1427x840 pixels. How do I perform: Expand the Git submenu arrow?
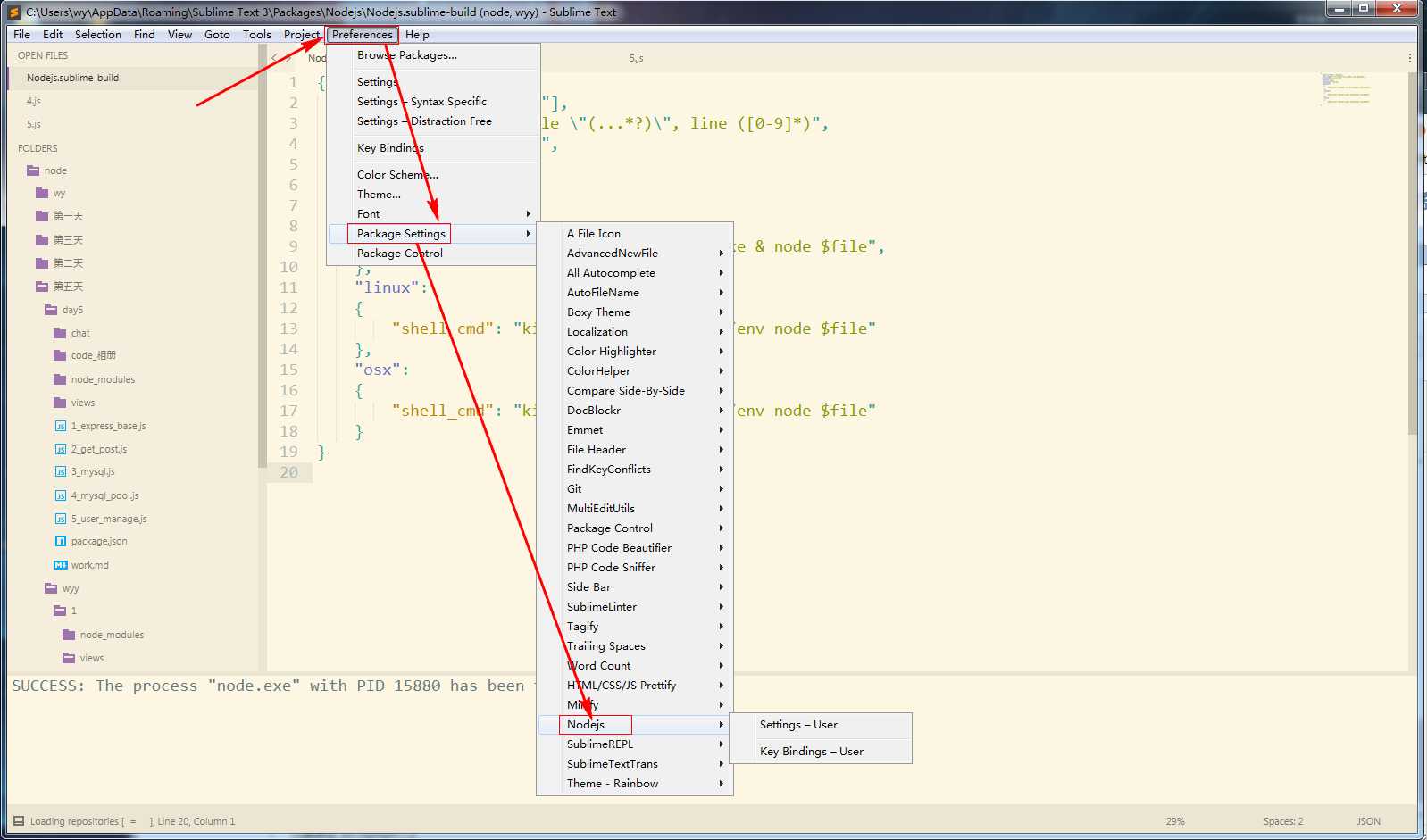722,489
